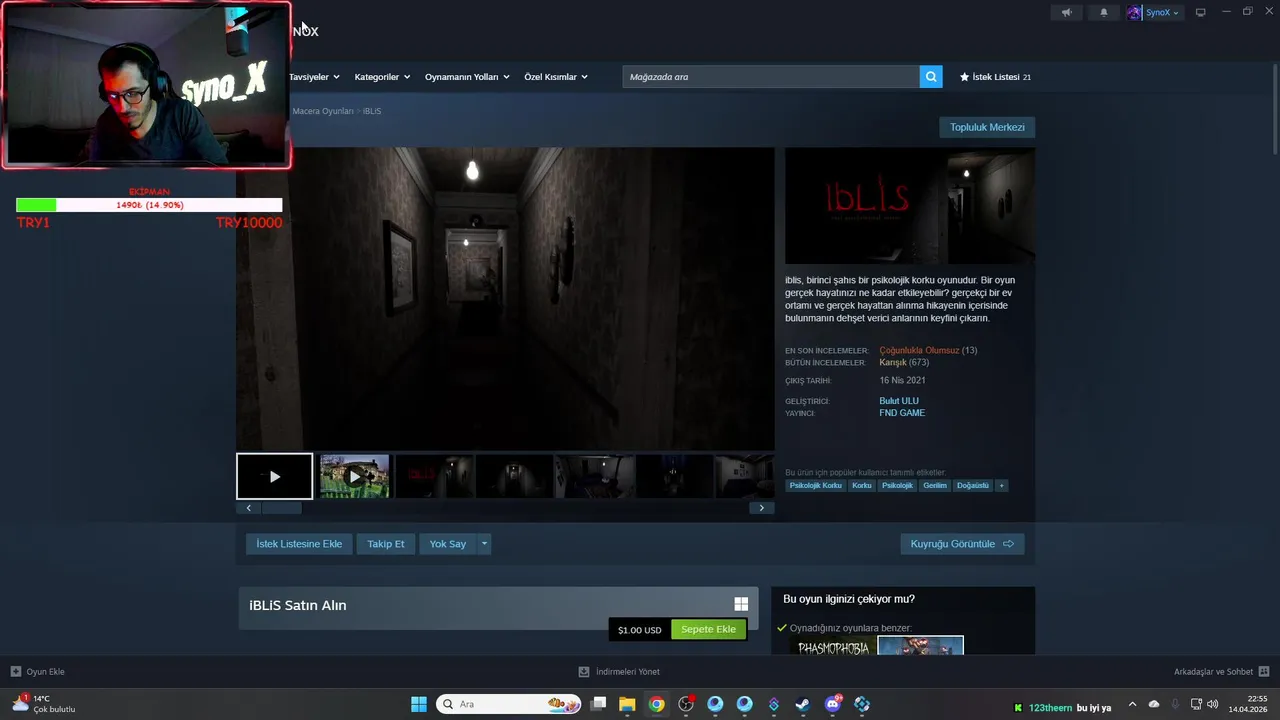The image size is (1280, 720).
Task: Open the network tray icon
Action: 1196,705
